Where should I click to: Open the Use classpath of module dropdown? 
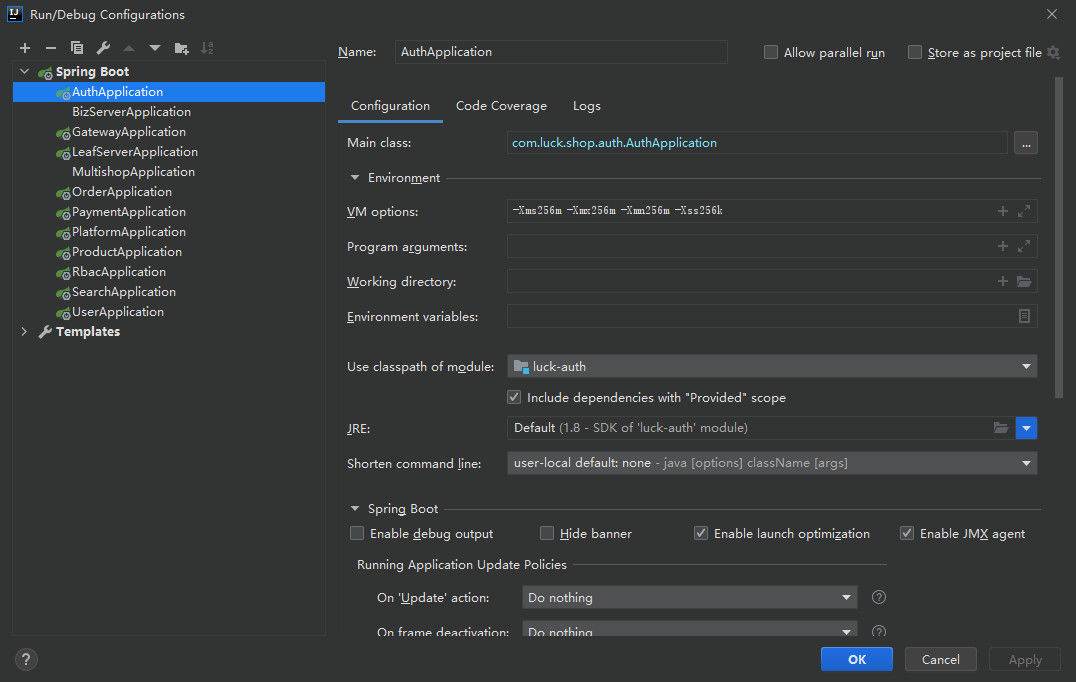coord(771,367)
